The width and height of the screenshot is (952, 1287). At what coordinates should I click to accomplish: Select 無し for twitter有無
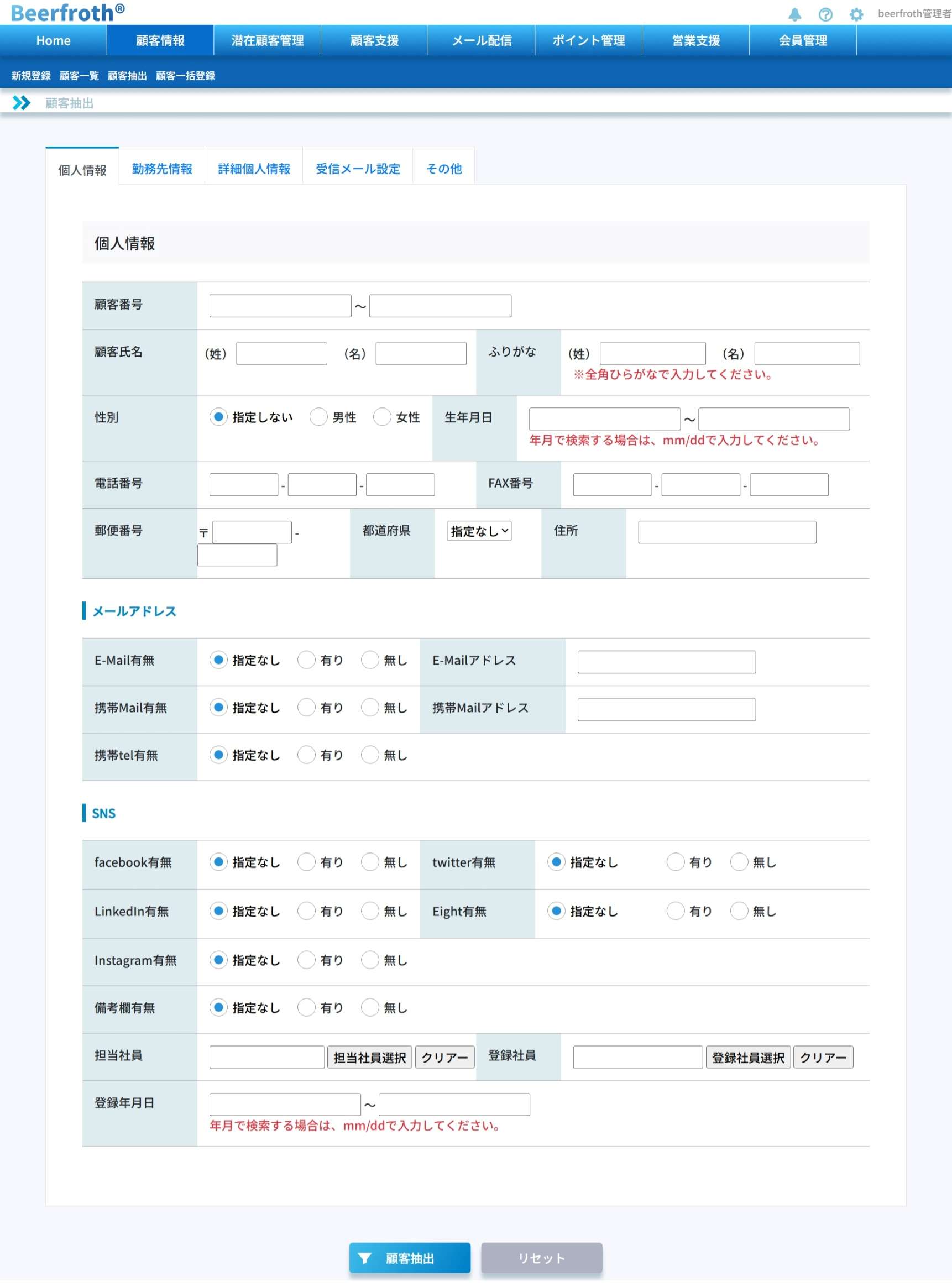739,862
